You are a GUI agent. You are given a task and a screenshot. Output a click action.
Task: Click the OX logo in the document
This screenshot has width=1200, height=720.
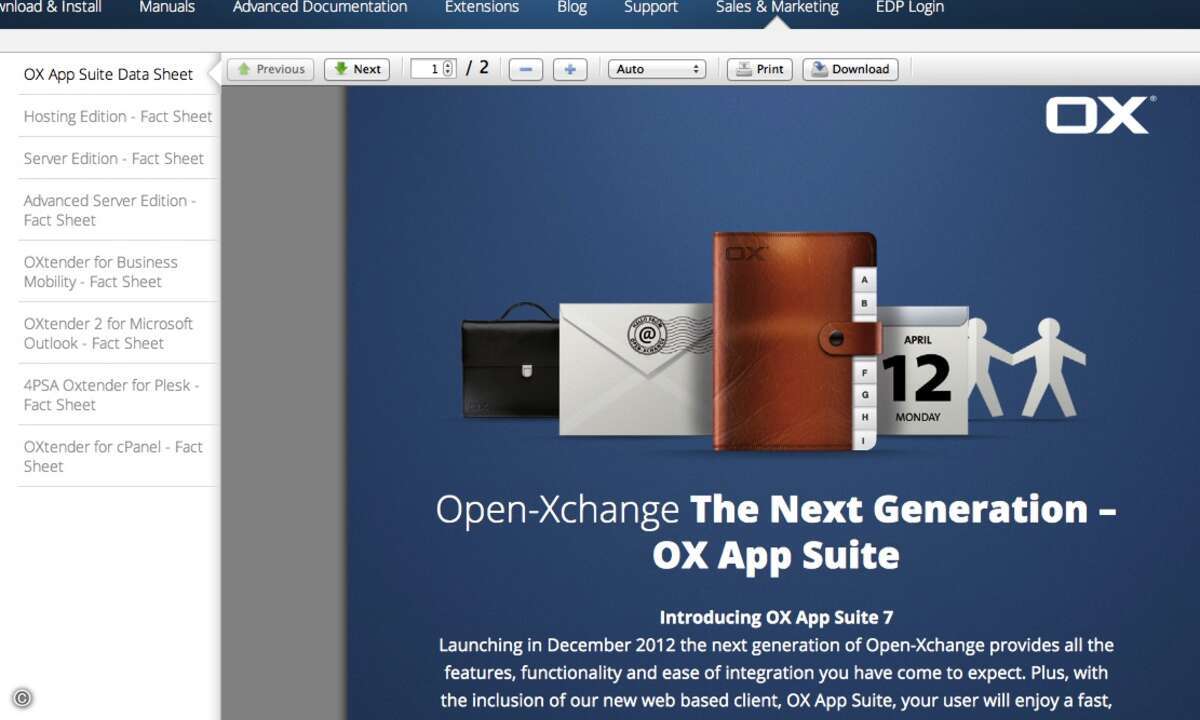[1100, 114]
